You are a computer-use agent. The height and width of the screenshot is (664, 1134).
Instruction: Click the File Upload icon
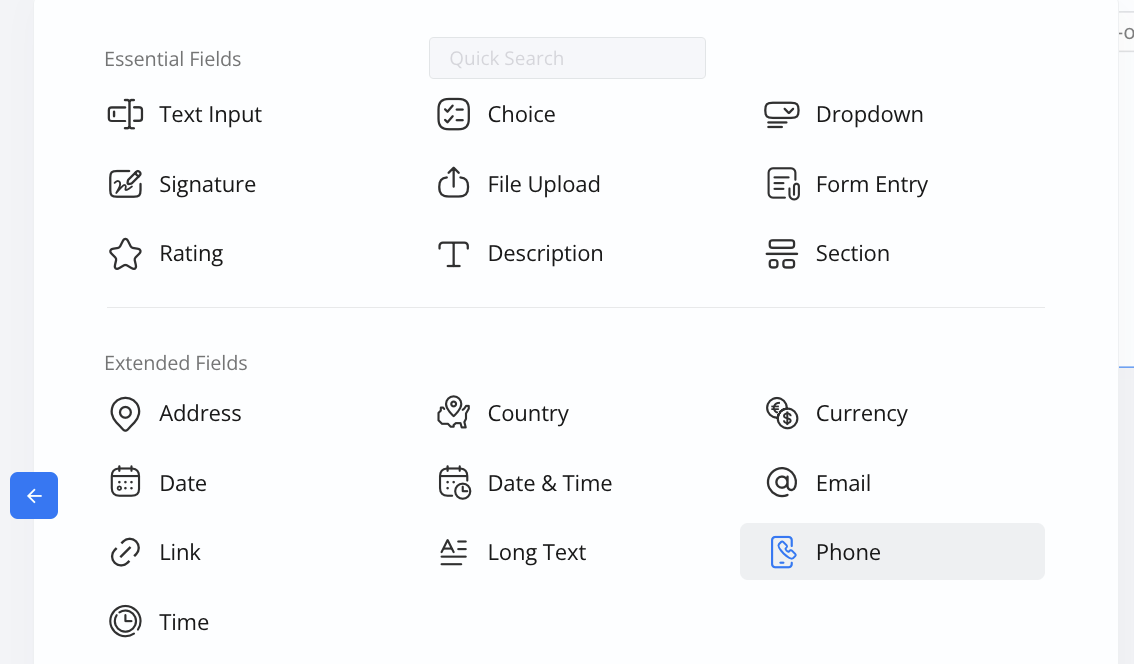coord(453,184)
